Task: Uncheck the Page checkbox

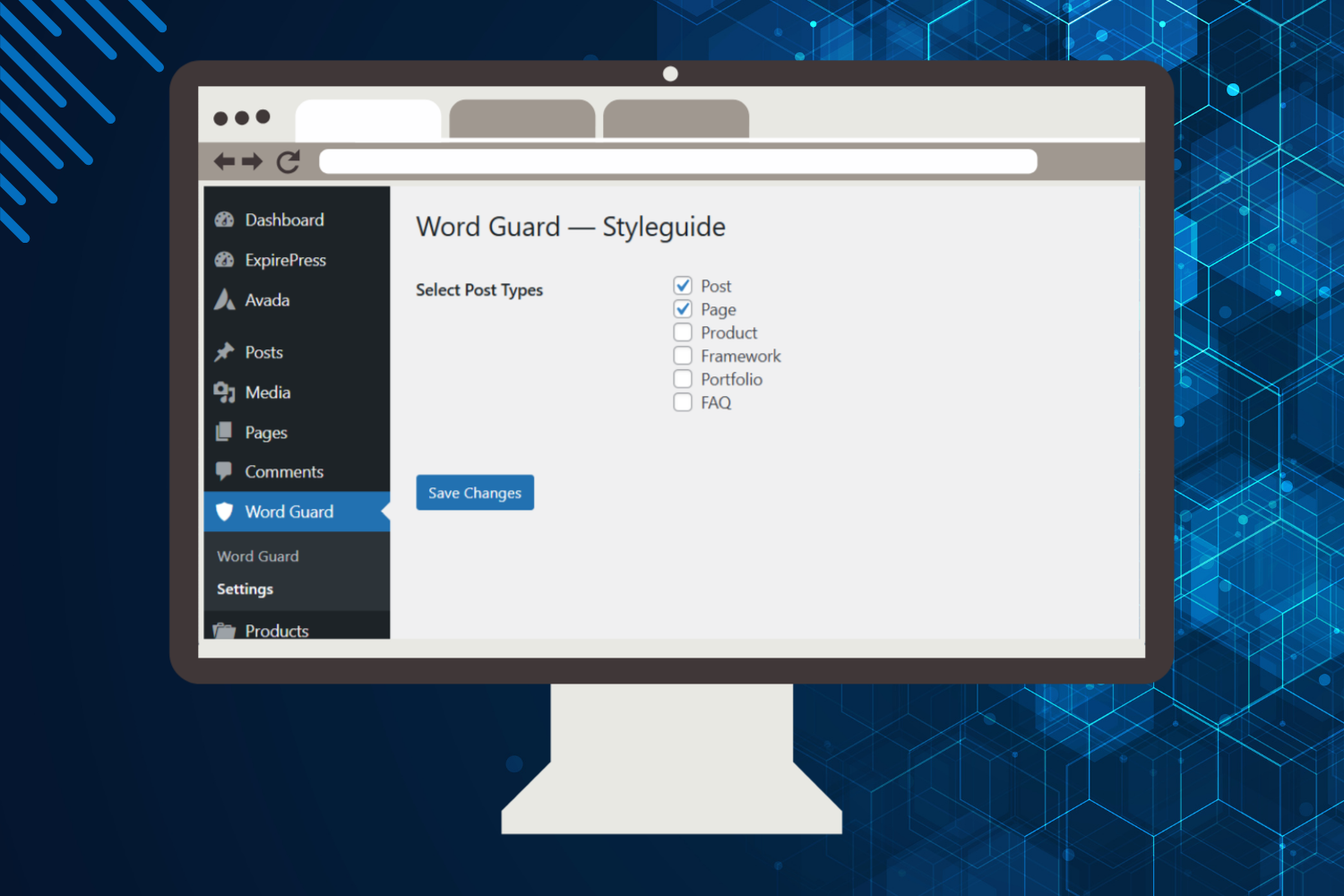Action: tap(683, 309)
